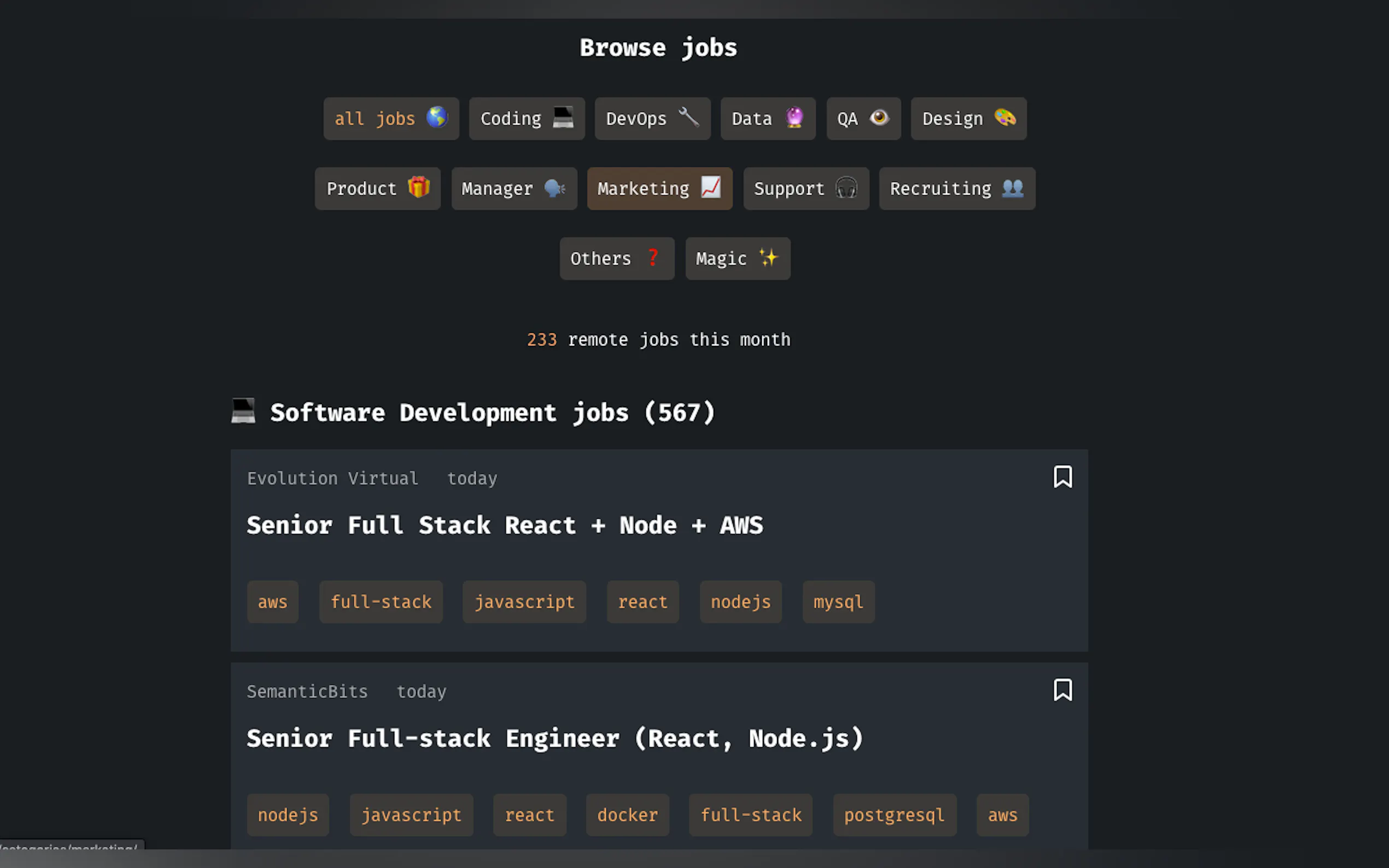The width and height of the screenshot is (1389, 868).
Task: Click the red question mark on Others
Action: [x=653, y=257]
